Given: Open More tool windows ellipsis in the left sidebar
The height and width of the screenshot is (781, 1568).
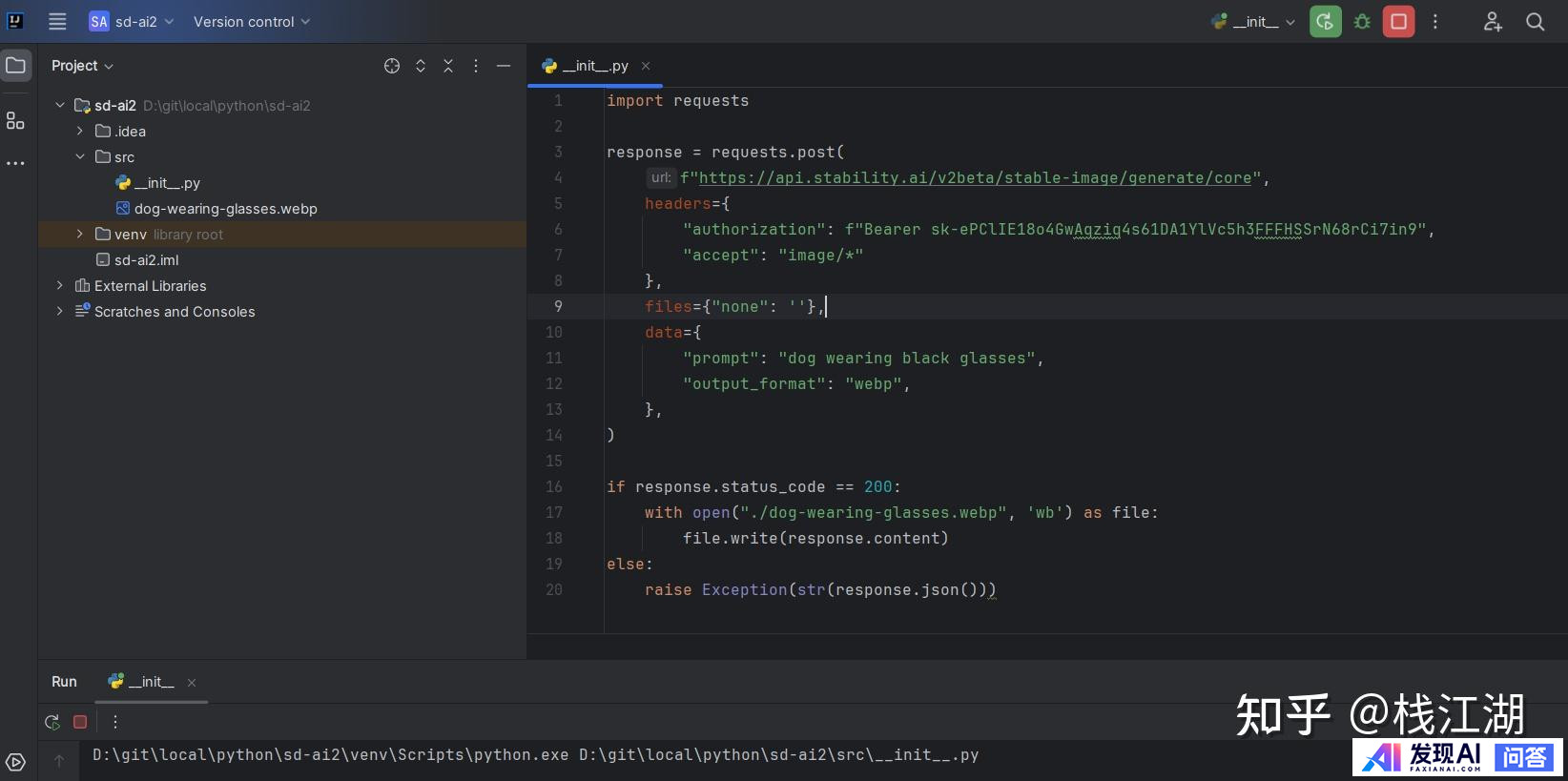Looking at the screenshot, I should click(x=16, y=163).
